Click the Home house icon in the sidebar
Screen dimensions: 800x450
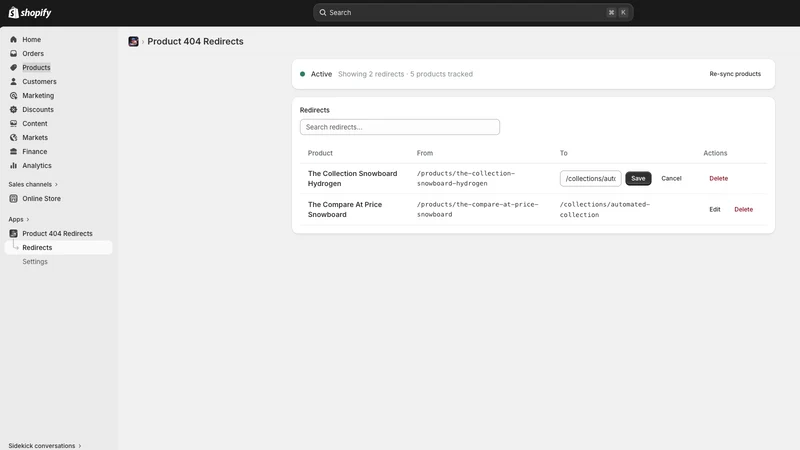click(x=13, y=39)
